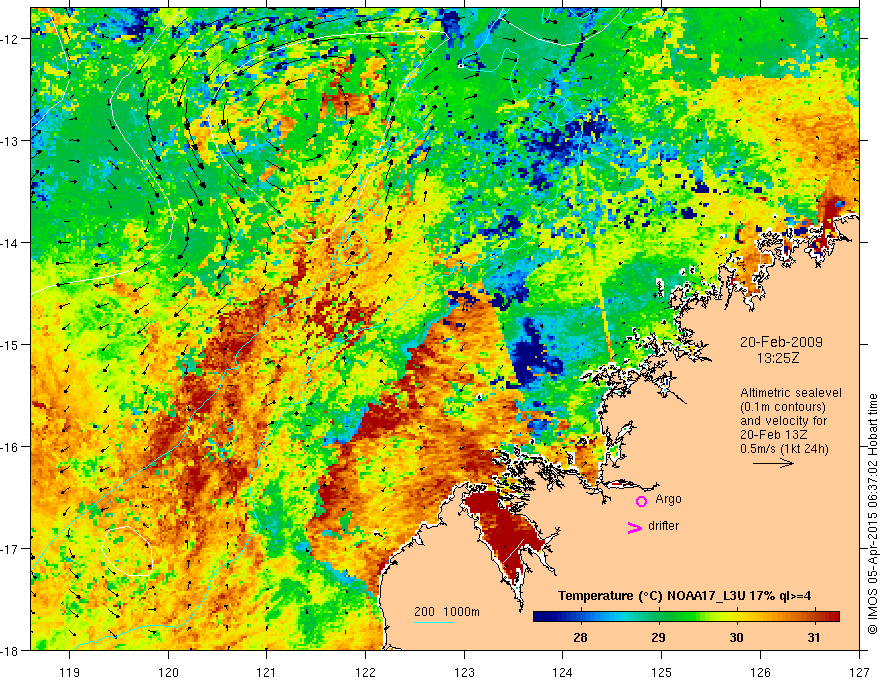Click the 200 1000m depth label
Image resolution: width=880 pixels, height=680 pixels.
(x=447, y=612)
